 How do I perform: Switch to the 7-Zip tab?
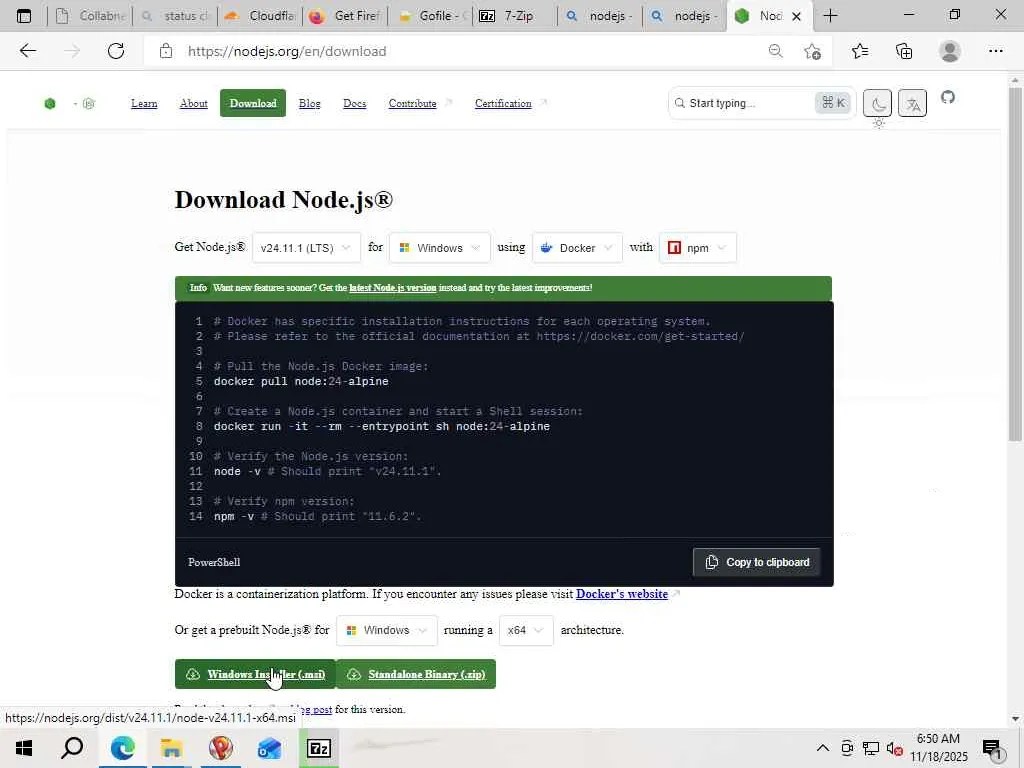pos(516,16)
